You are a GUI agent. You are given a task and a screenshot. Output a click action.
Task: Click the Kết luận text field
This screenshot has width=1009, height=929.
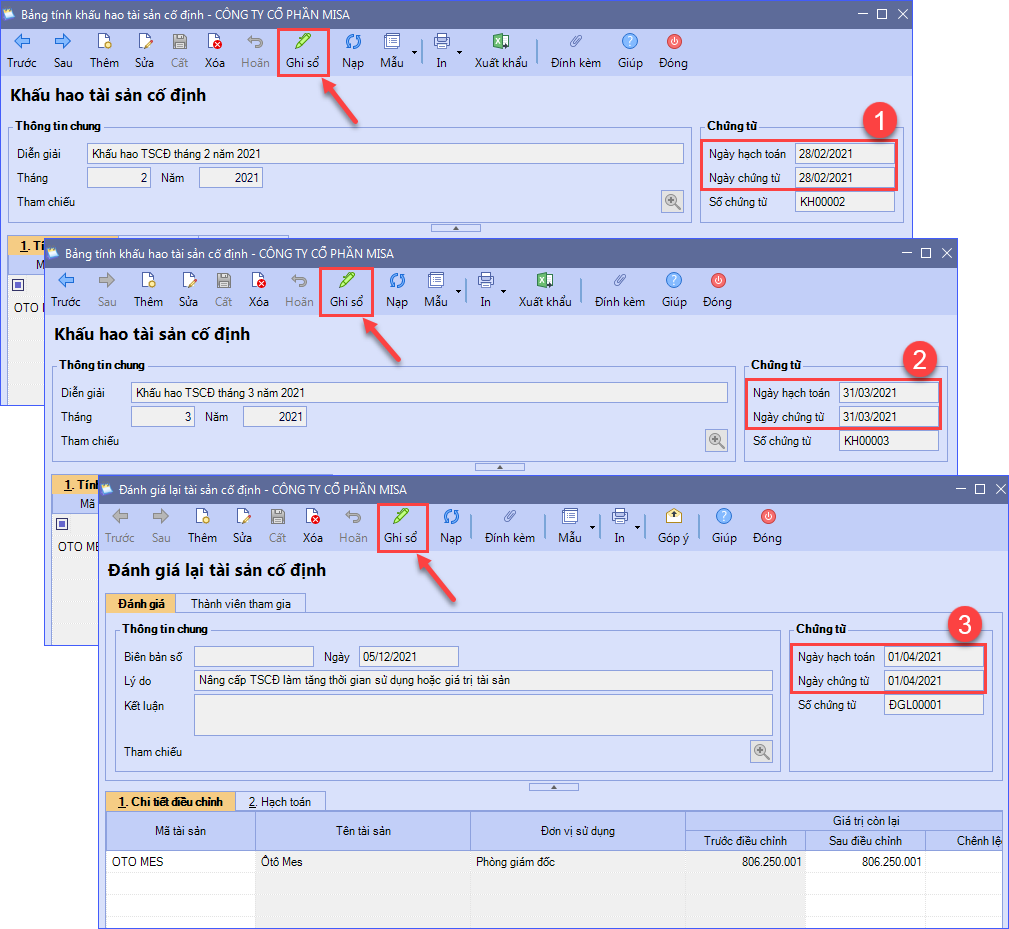tap(483, 715)
